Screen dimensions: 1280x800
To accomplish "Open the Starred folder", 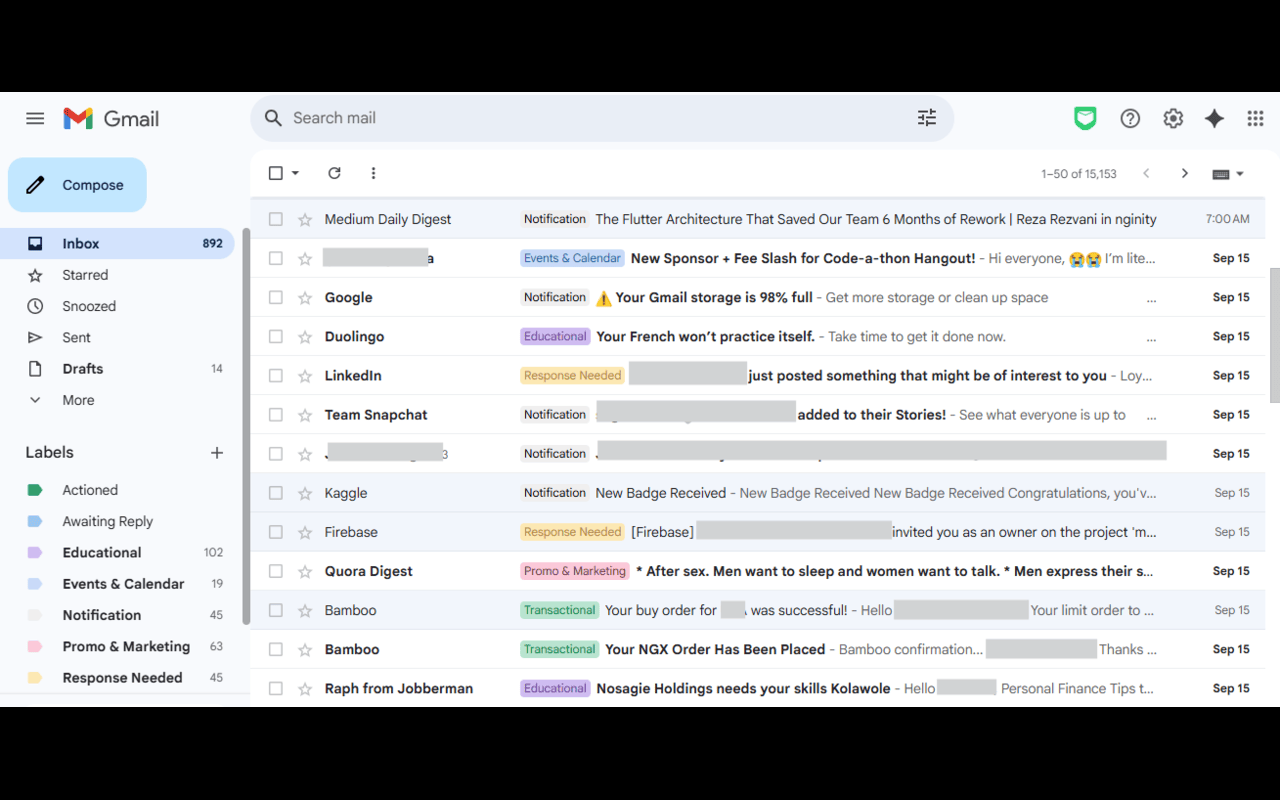I will tap(118, 275).
